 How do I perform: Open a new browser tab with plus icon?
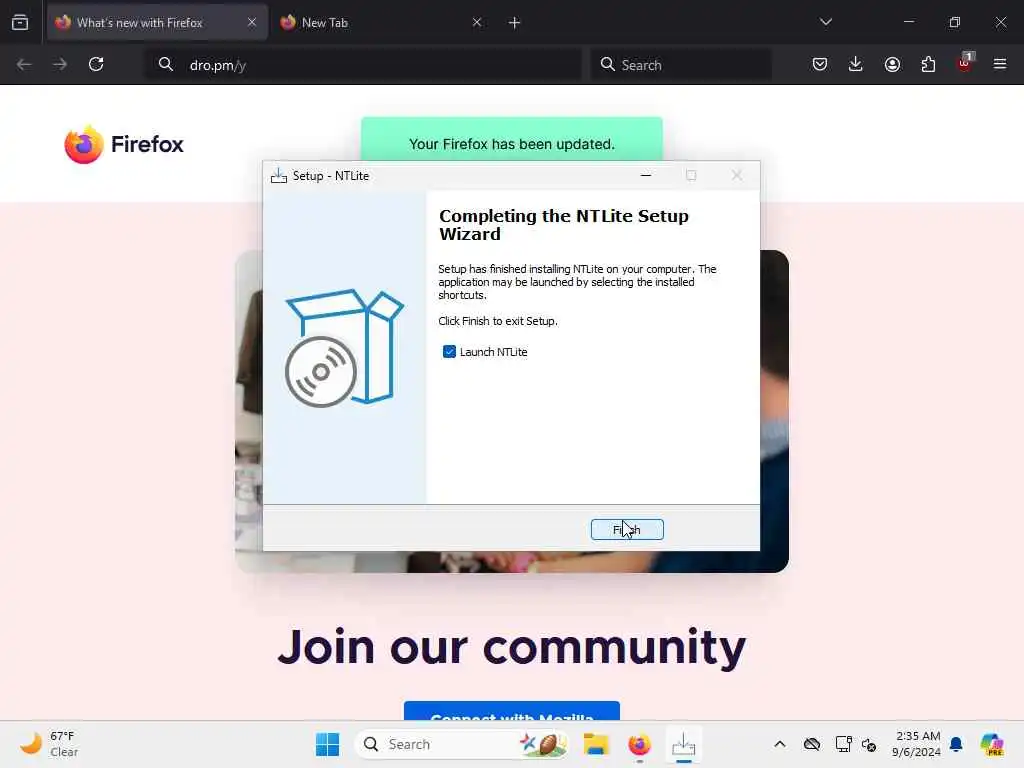(x=515, y=23)
